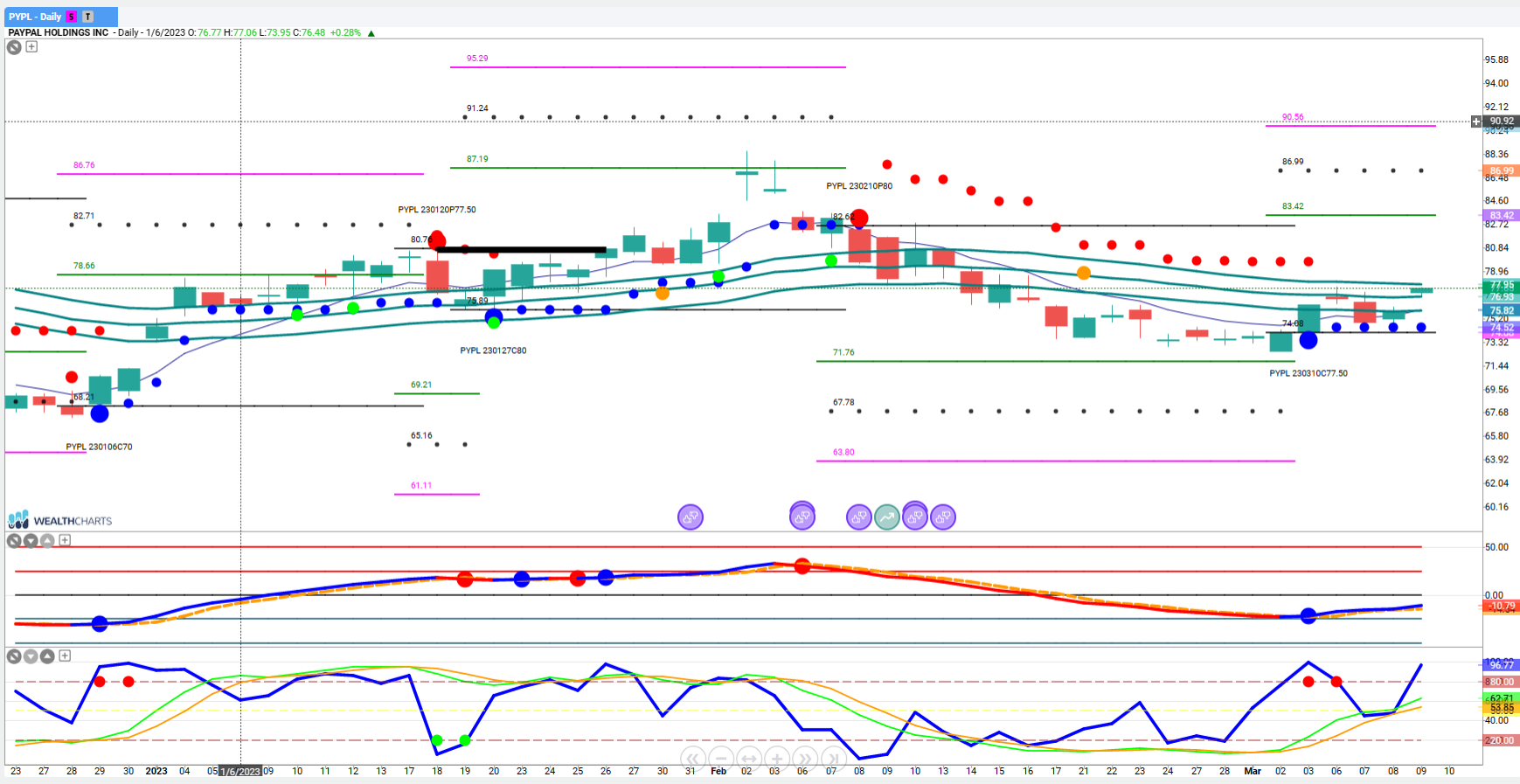Click the PAYPAL HOLDINGS INC title text
Viewport: 1520px width, 784px height.
(59, 32)
